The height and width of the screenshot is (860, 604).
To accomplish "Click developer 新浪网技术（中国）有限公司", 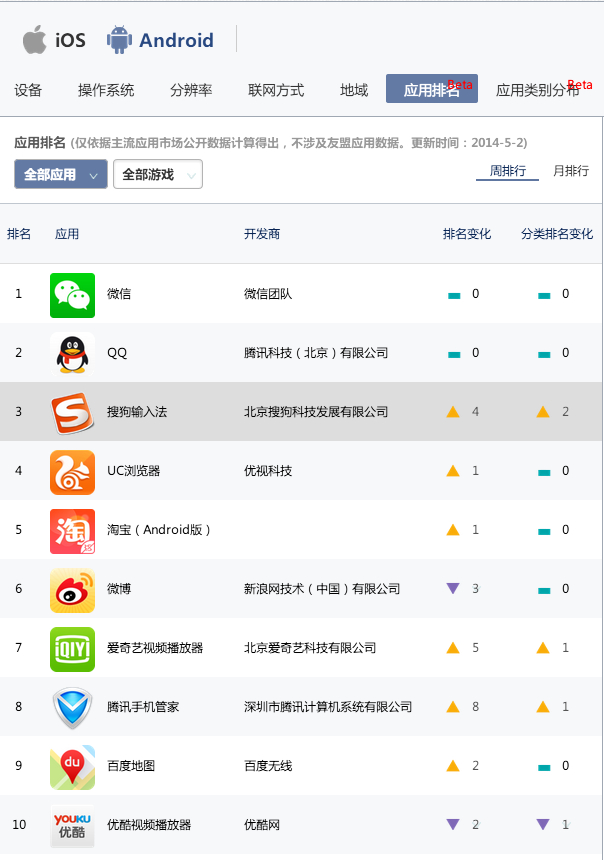I will pyautogui.click(x=322, y=589).
